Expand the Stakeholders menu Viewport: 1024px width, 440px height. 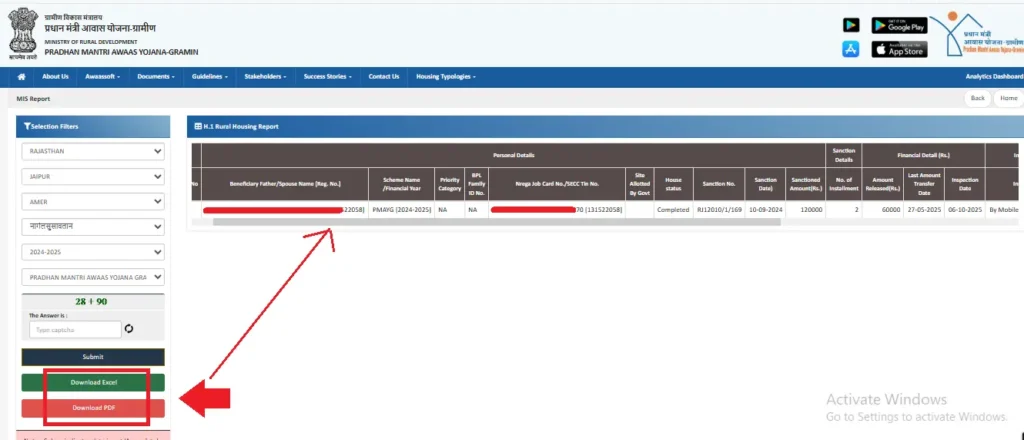(x=265, y=76)
